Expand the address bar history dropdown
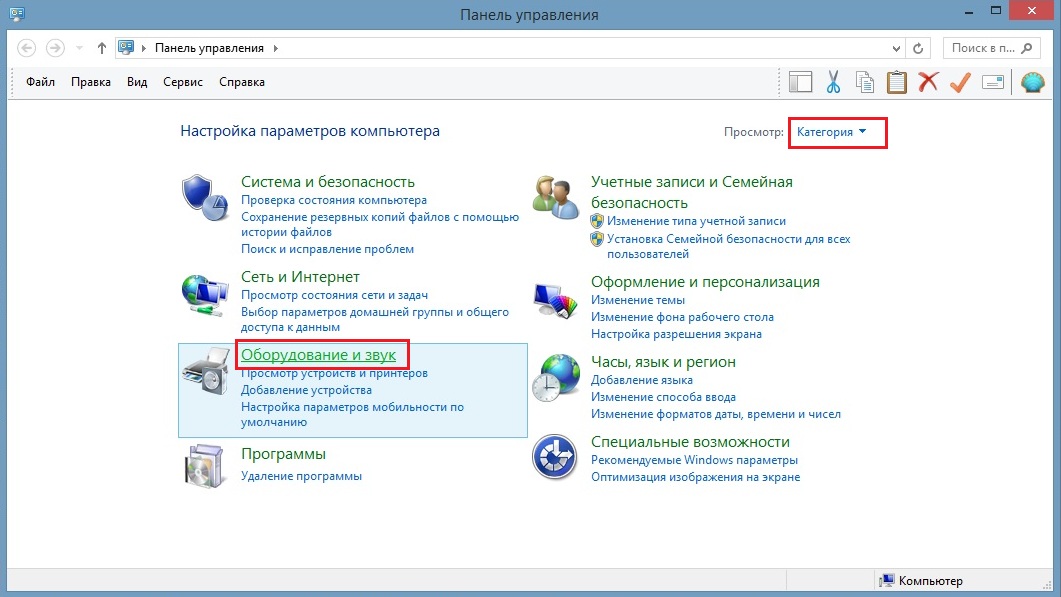 pyautogui.click(x=895, y=48)
